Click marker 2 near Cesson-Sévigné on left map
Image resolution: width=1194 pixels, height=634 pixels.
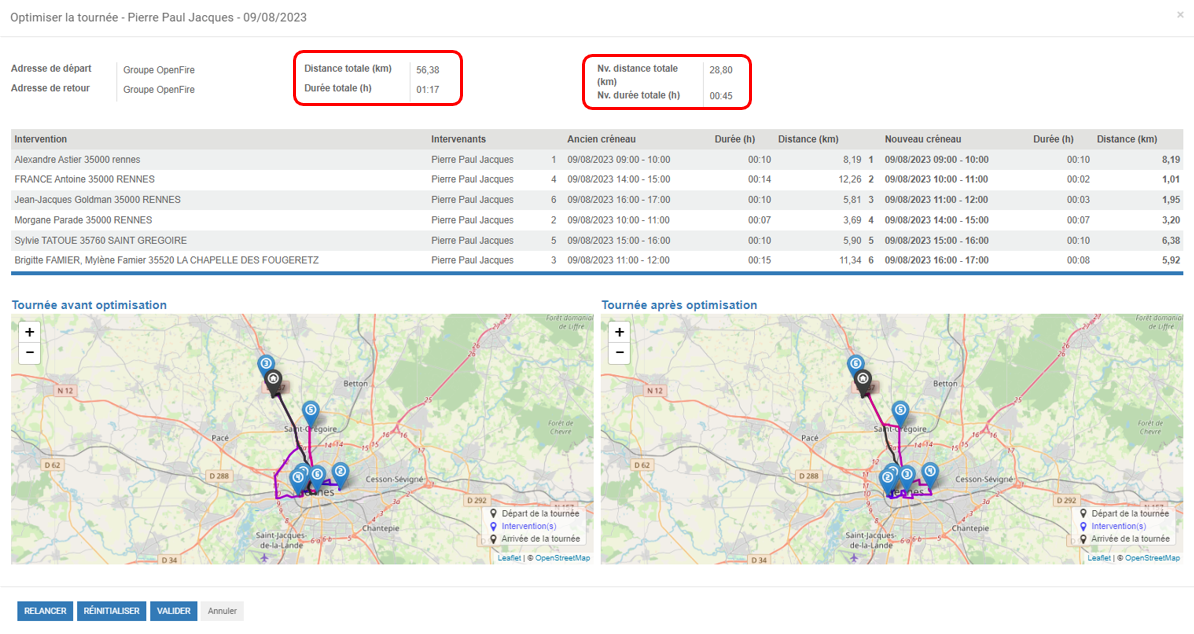[x=340, y=474]
